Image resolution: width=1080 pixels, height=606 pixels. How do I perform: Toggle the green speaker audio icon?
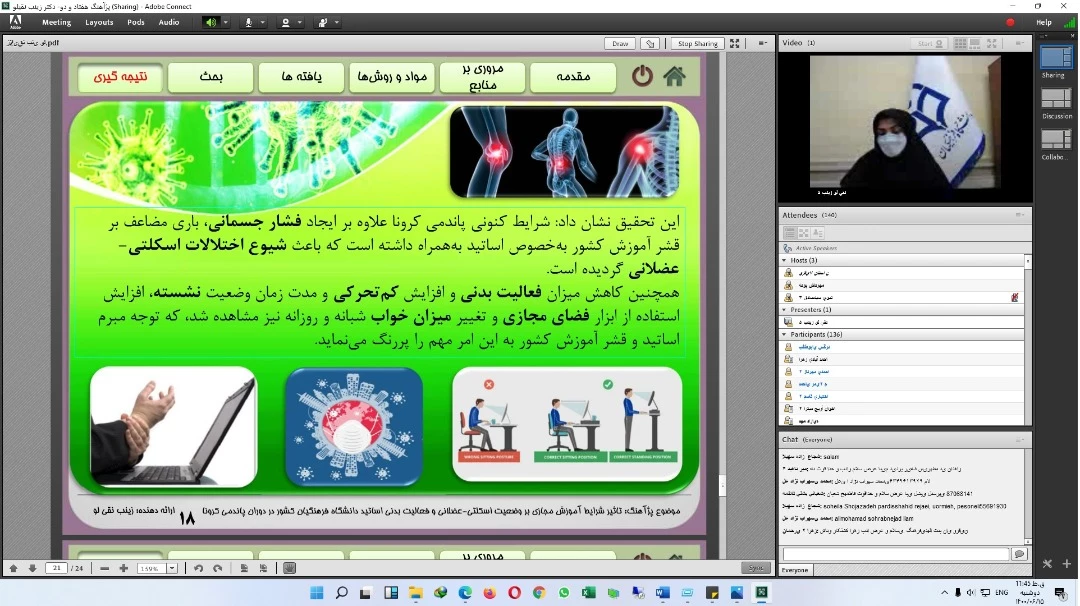click(x=210, y=22)
